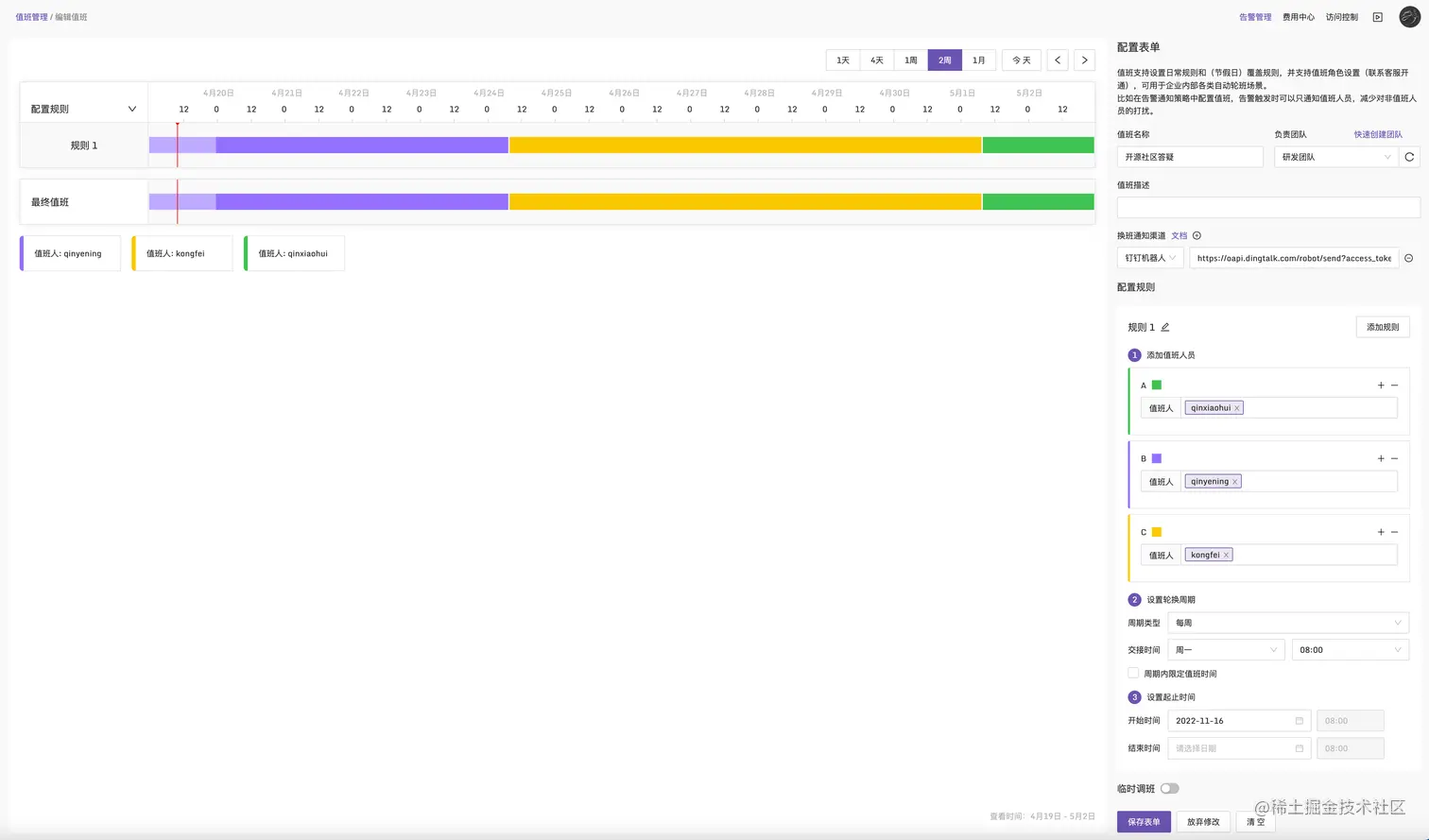This screenshot has width=1429, height=840.
Task: Open the video play icon in header
Action: (1378, 17)
